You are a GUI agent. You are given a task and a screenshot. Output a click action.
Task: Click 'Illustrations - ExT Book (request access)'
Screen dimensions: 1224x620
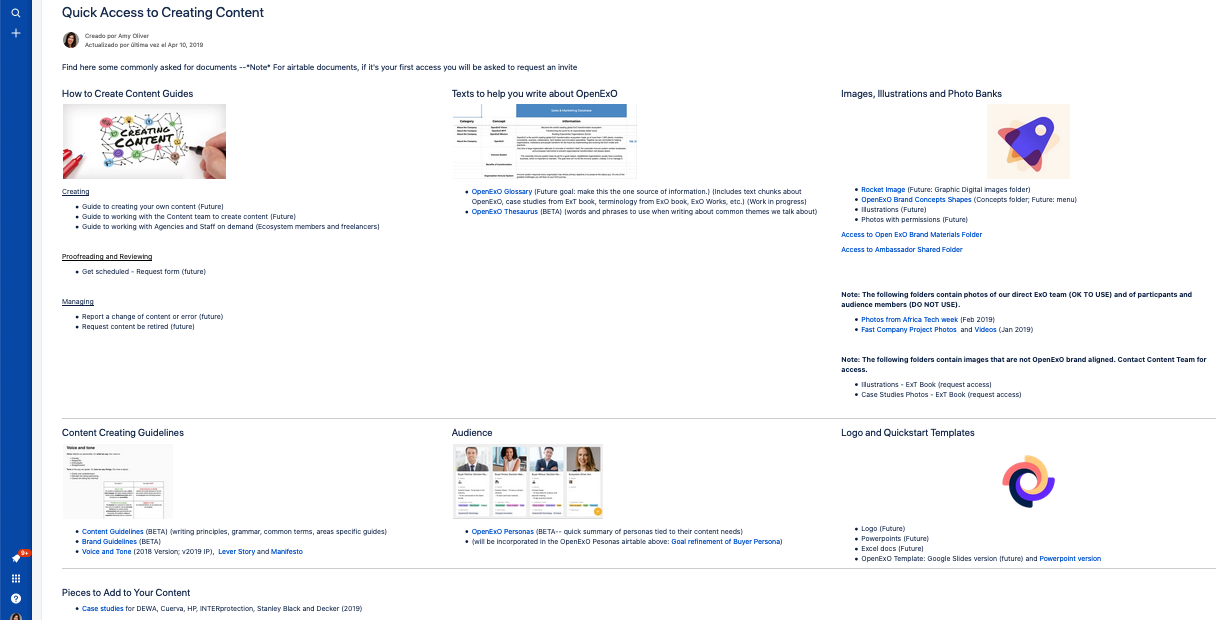[x=926, y=384]
